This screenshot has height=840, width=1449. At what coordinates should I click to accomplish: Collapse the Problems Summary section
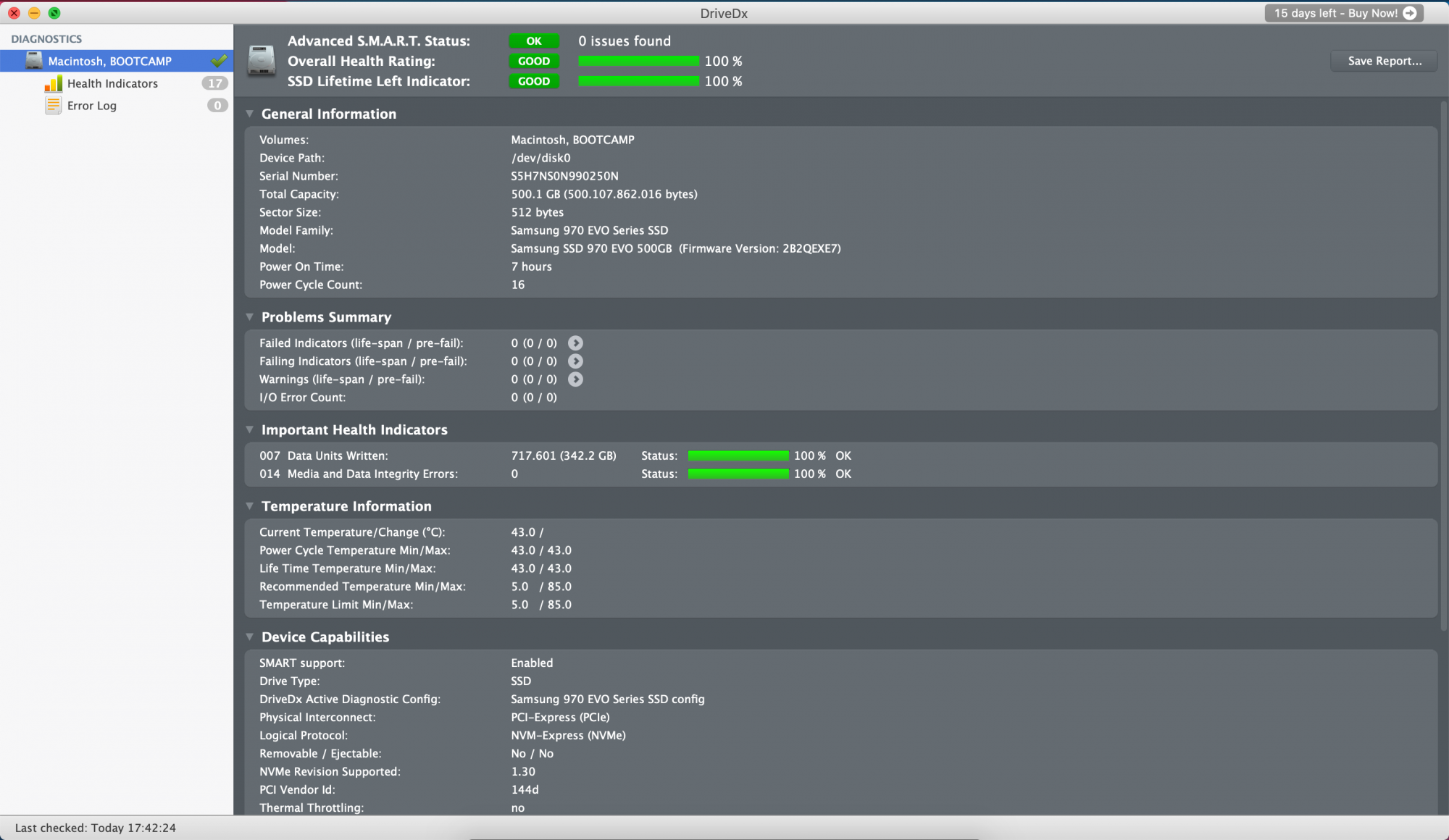coord(250,317)
